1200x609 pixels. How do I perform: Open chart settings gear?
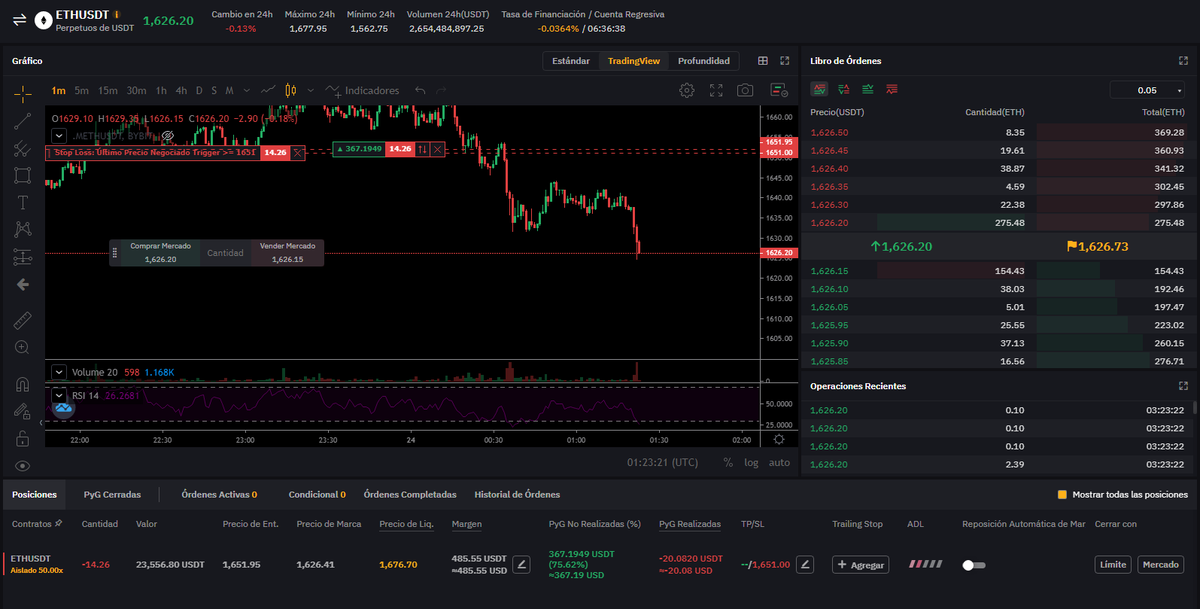point(687,91)
